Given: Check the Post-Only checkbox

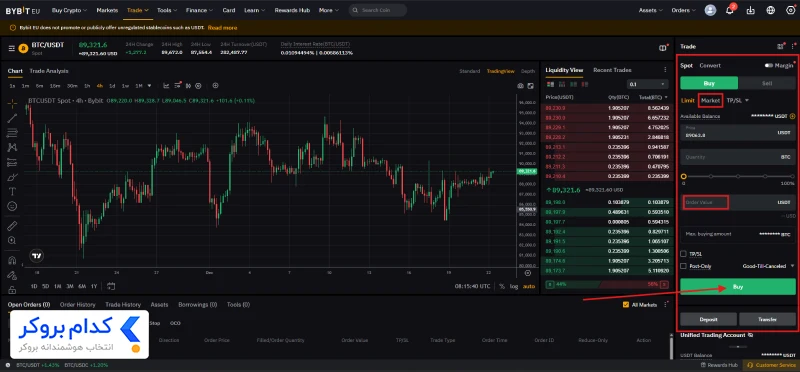Looking at the screenshot, I should 684,266.
